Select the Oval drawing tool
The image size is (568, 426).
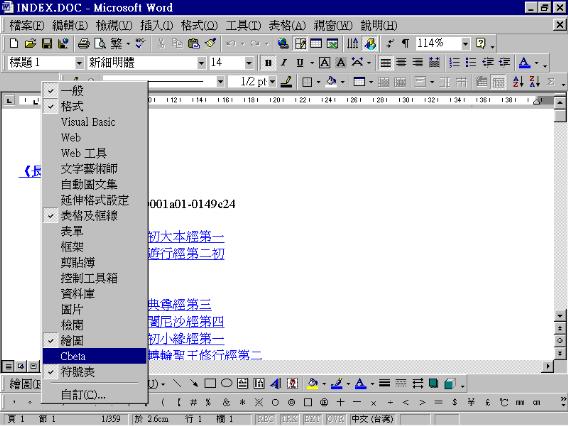(x=226, y=384)
